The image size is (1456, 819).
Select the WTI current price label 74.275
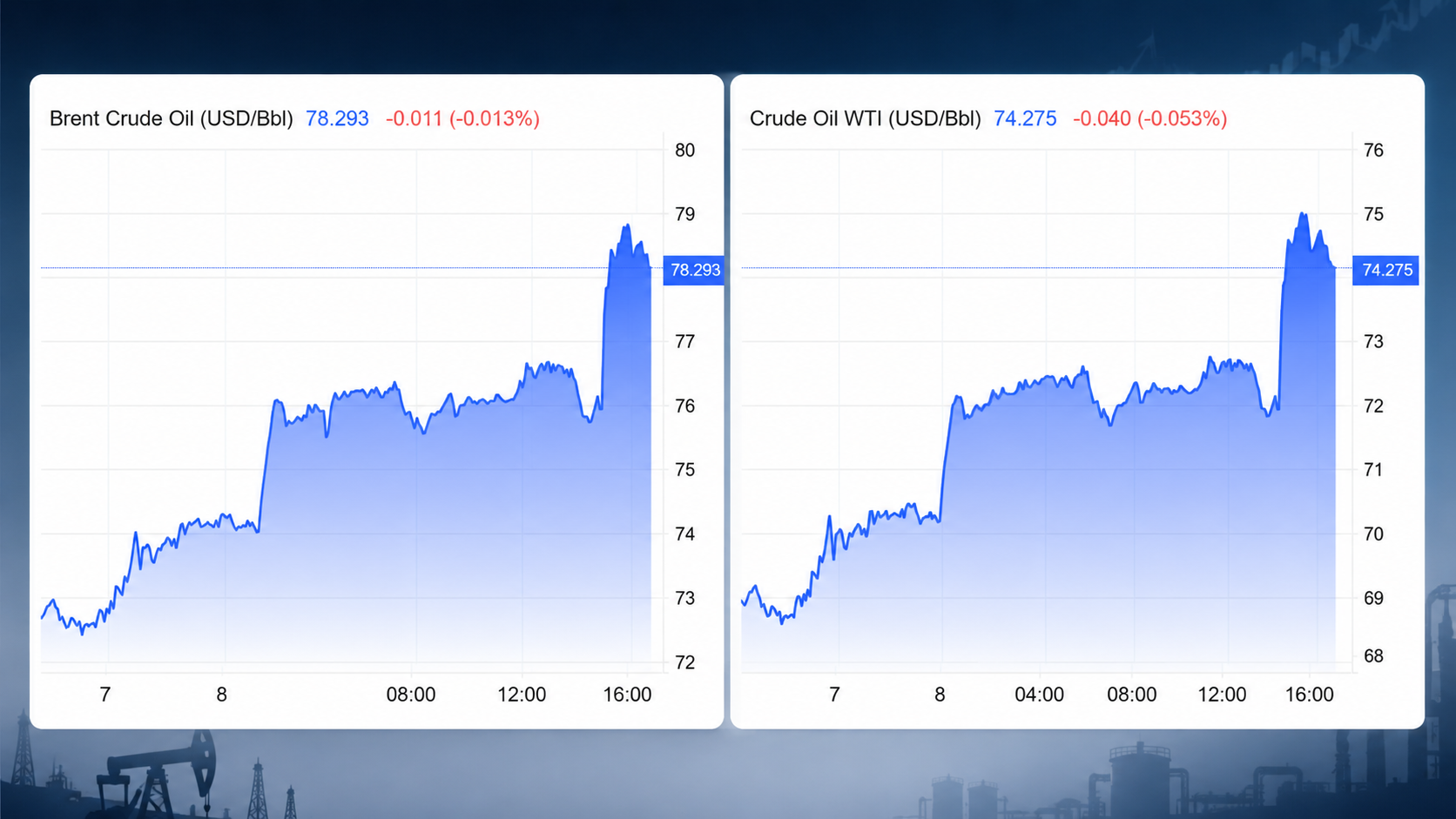(1025, 118)
